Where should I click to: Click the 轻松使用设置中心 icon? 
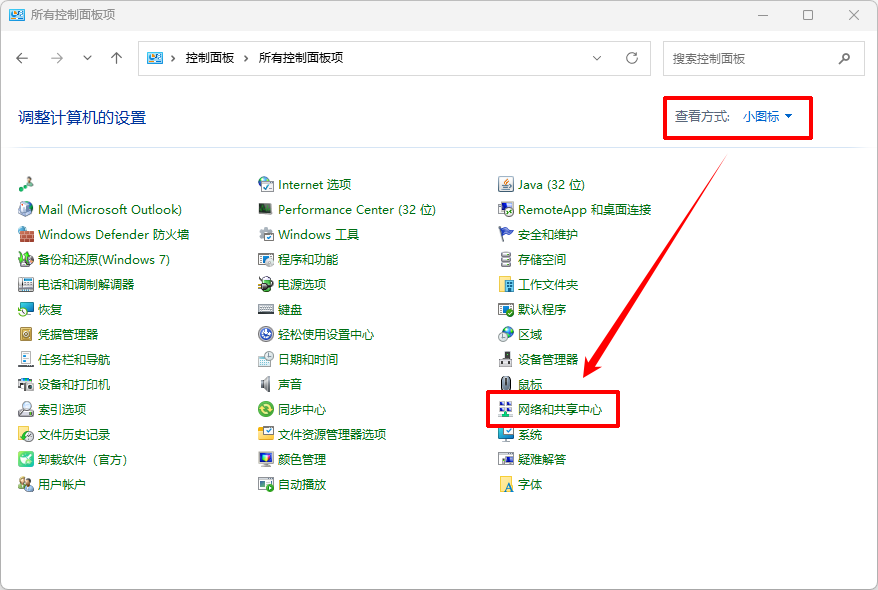(265, 334)
